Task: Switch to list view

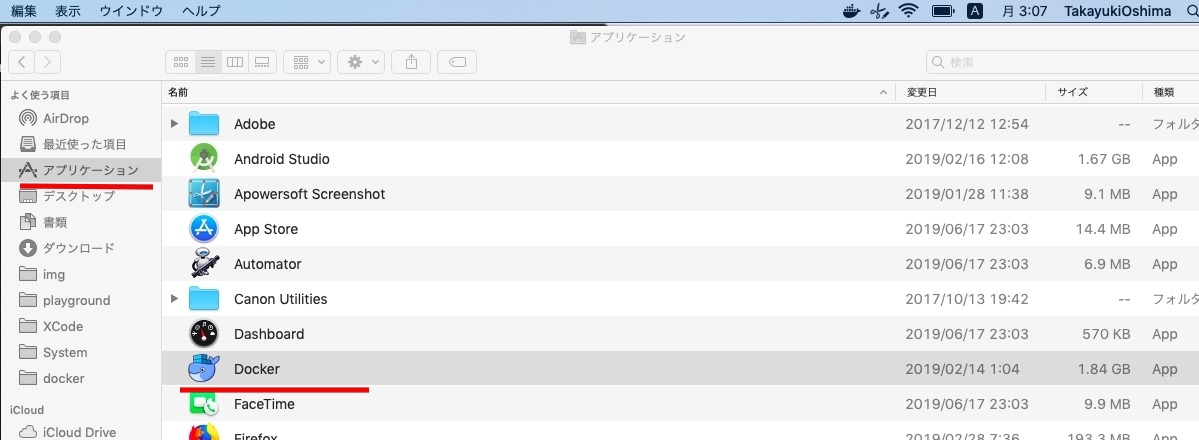Action: tap(208, 62)
